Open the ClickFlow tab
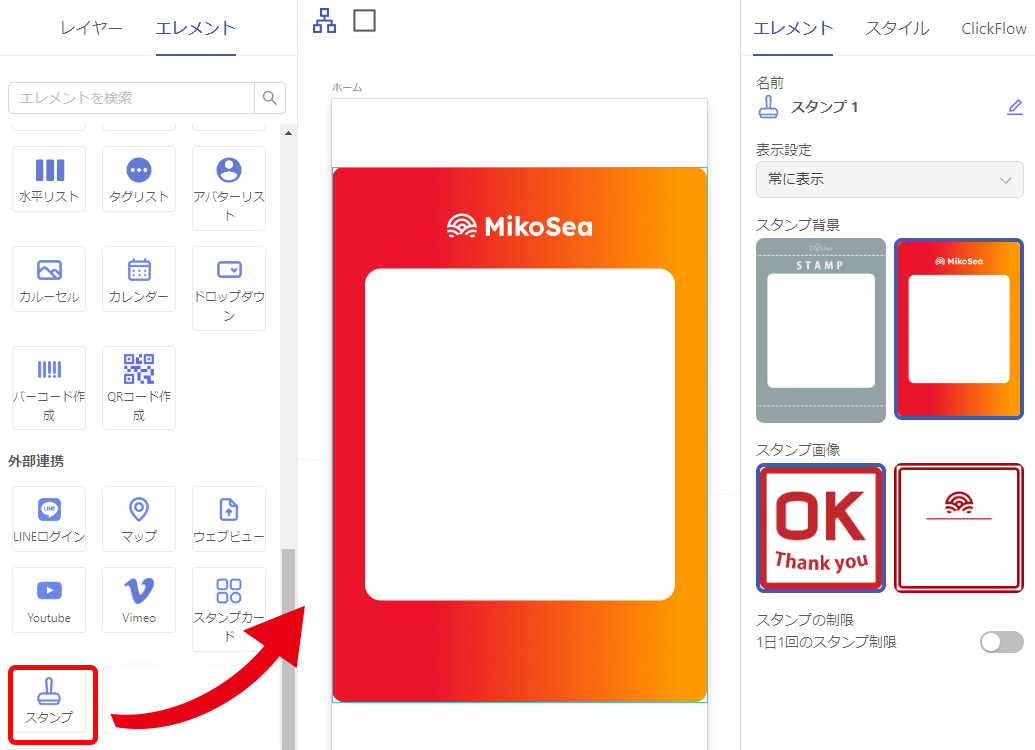 point(993,28)
